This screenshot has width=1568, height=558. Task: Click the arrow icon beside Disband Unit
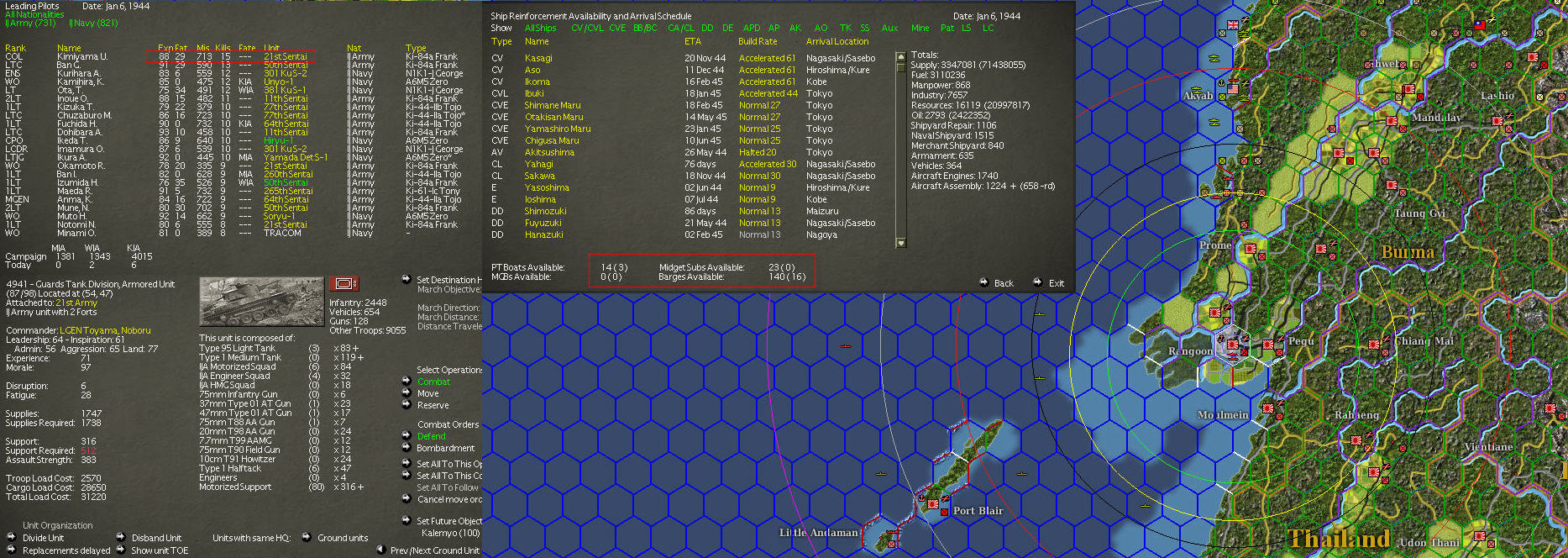pyautogui.click(x=120, y=537)
